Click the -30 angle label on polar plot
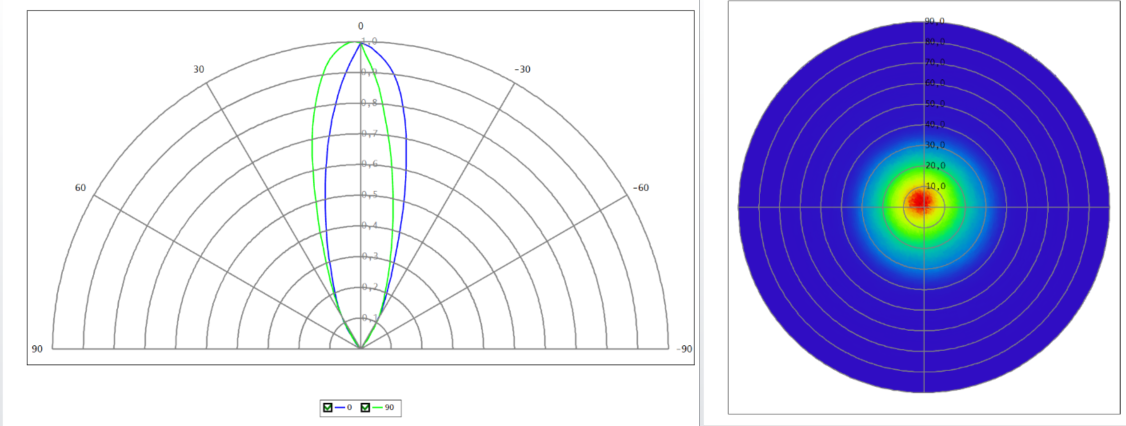Screen dimensions: 1126x426 [523, 70]
